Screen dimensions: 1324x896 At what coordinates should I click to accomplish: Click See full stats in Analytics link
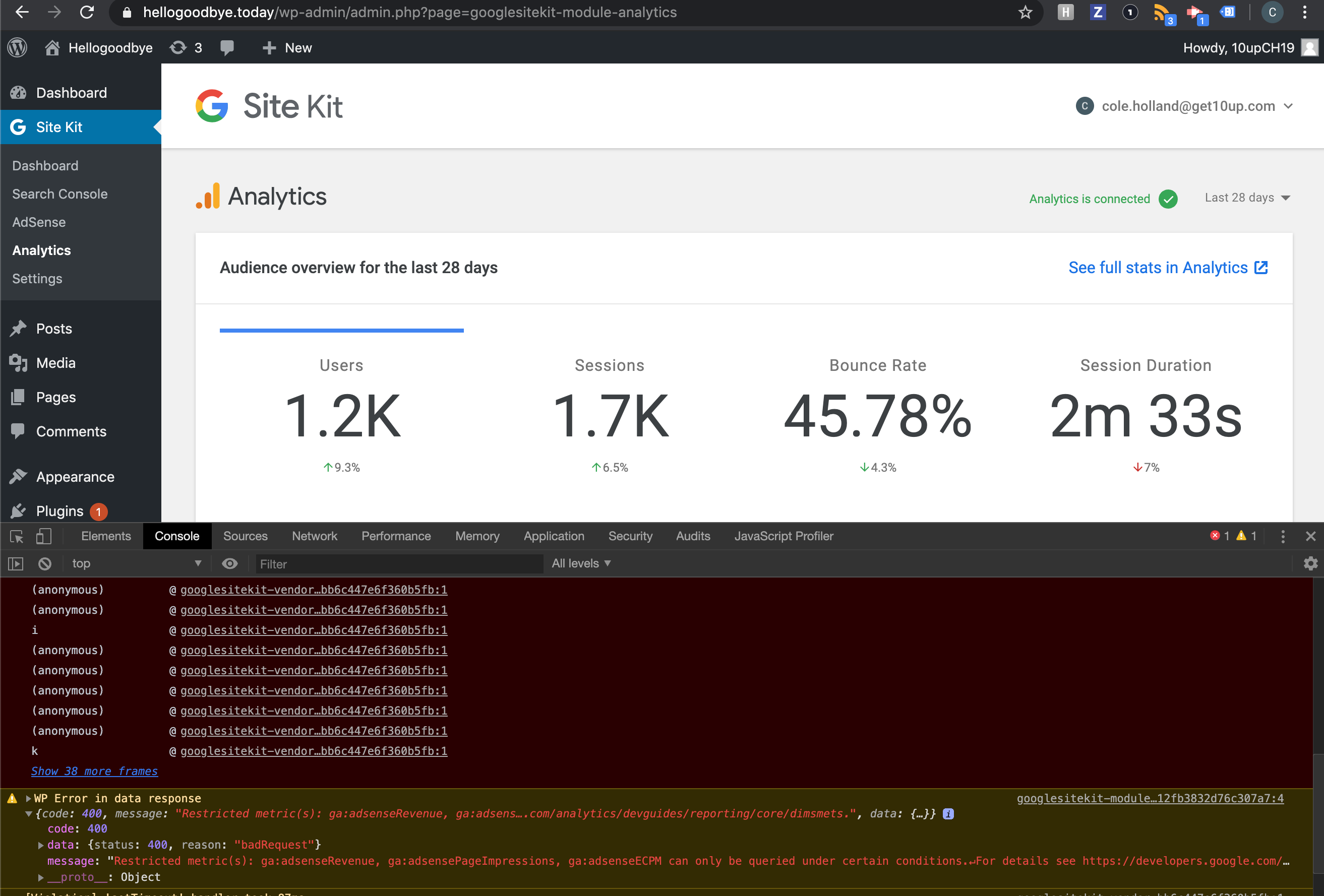coord(1167,268)
